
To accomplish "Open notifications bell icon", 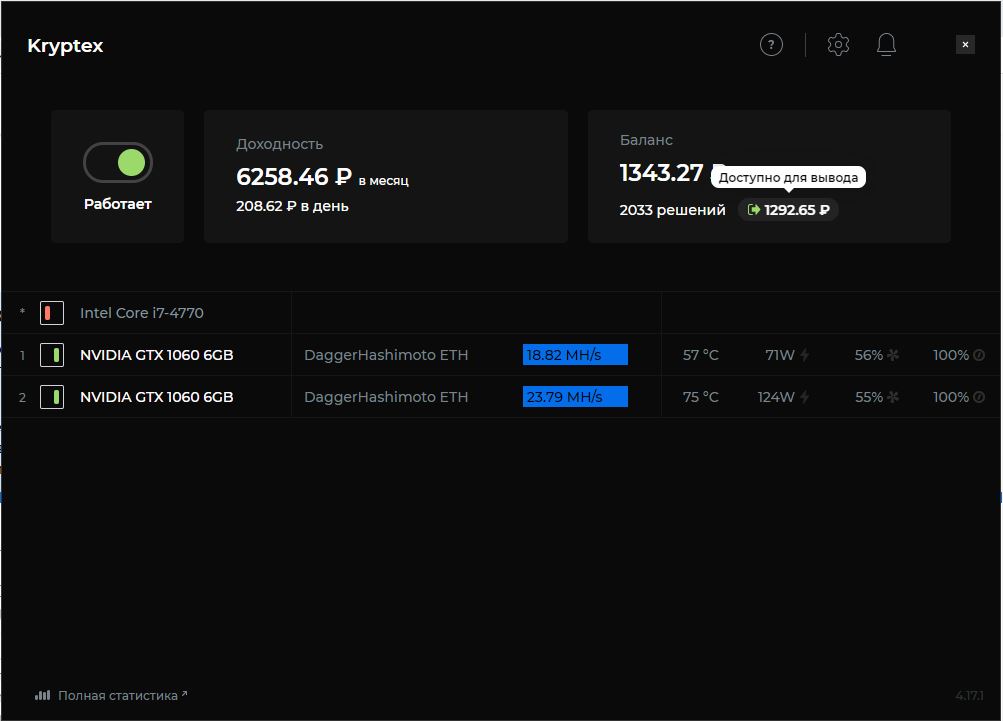I will [886, 45].
